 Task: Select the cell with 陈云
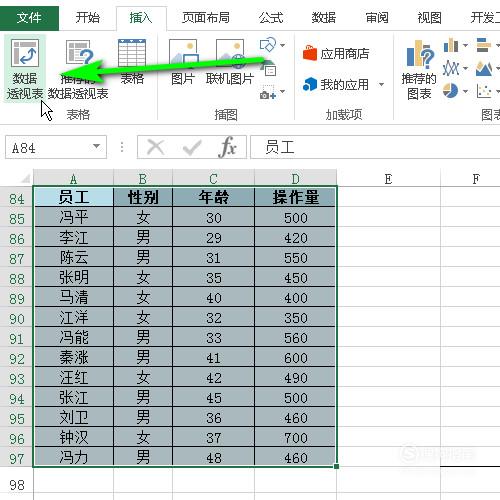(x=74, y=257)
